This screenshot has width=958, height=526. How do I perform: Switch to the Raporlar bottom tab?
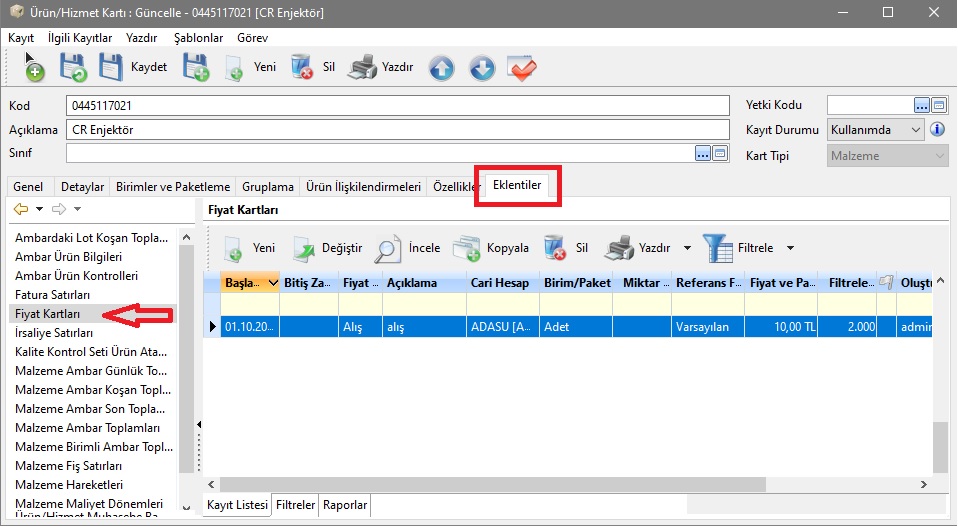(345, 506)
